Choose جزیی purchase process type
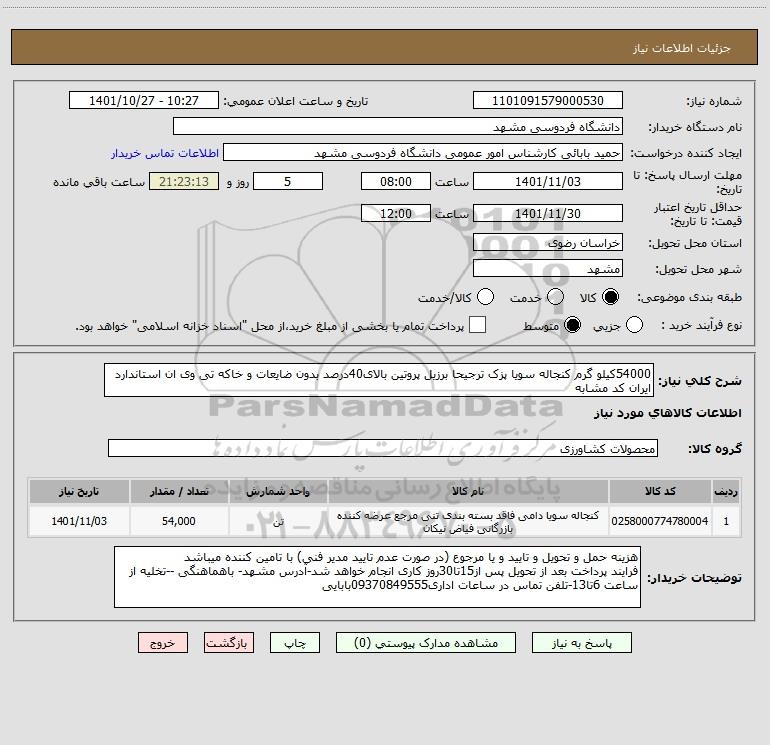This screenshot has width=770, height=745. [x=634, y=325]
